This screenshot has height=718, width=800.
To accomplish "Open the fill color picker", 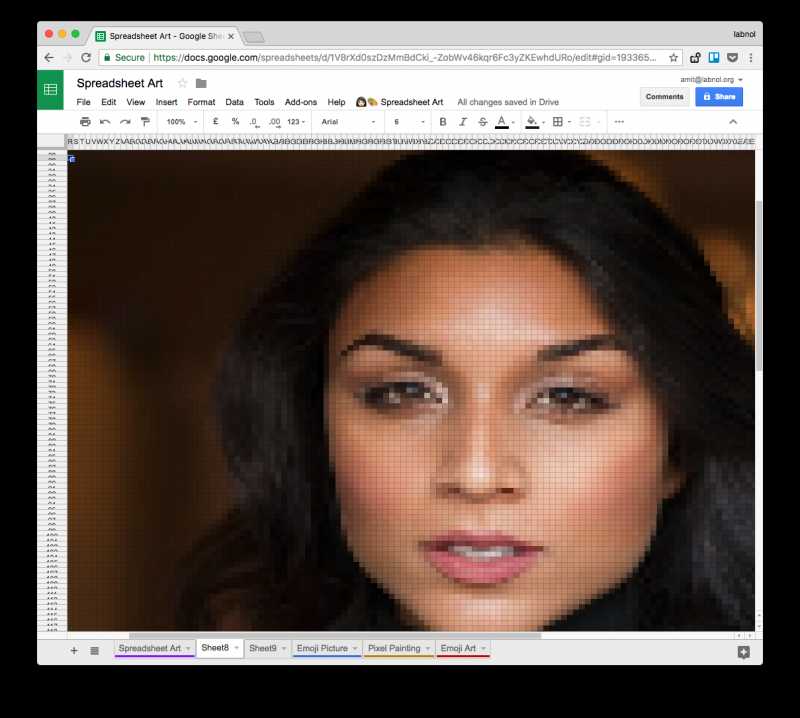I will coord(531,121).
